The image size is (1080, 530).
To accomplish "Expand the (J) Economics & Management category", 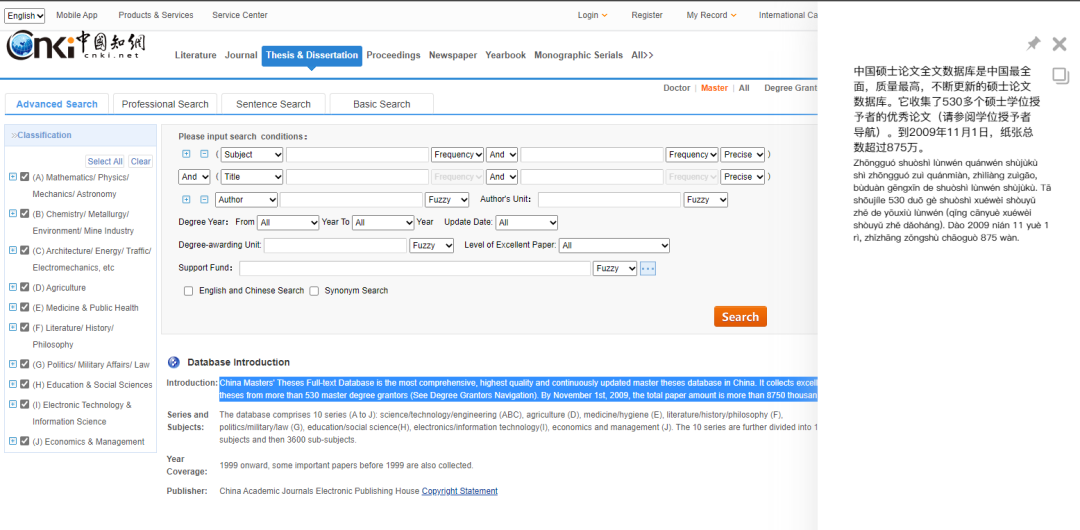I will 12,440.
